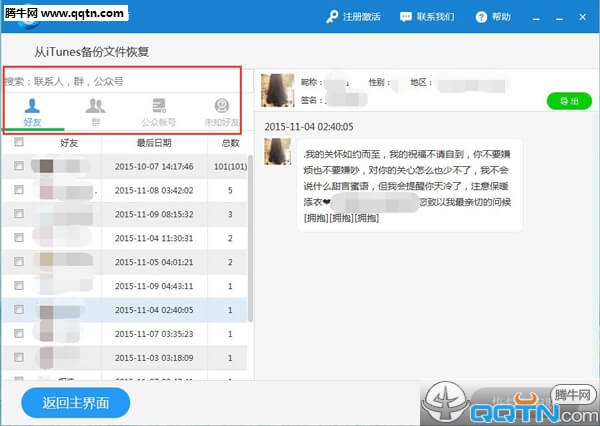Select the date cell 2015-11-04 11:30:31
The image size is (600, 426).
pyautogui.click(x=154, y=238)
